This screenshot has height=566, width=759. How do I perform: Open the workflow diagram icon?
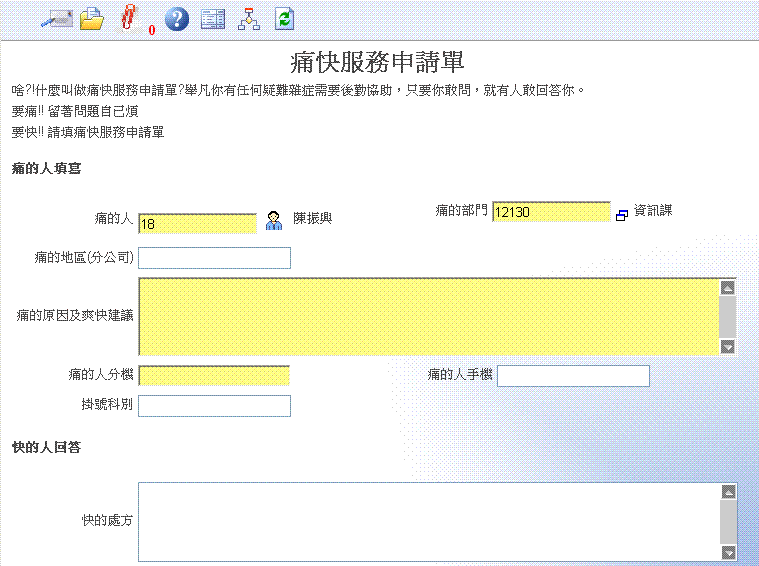coord(248,19)
